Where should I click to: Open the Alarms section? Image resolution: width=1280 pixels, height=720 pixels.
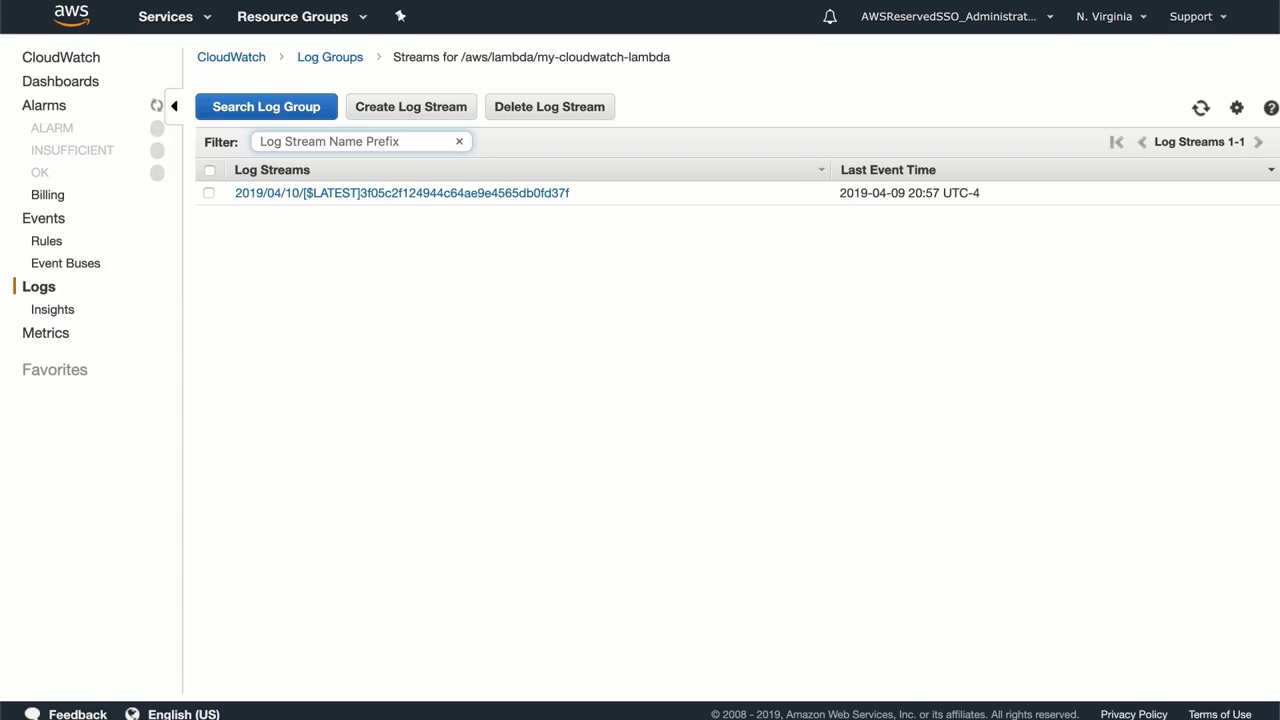coord(44,105)
